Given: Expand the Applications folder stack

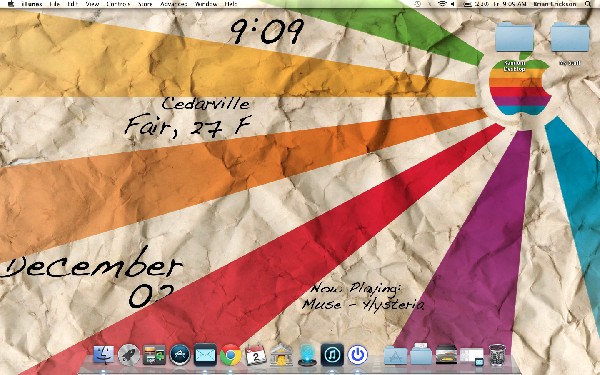Looking at the screenshot, I should pos(395,355).
